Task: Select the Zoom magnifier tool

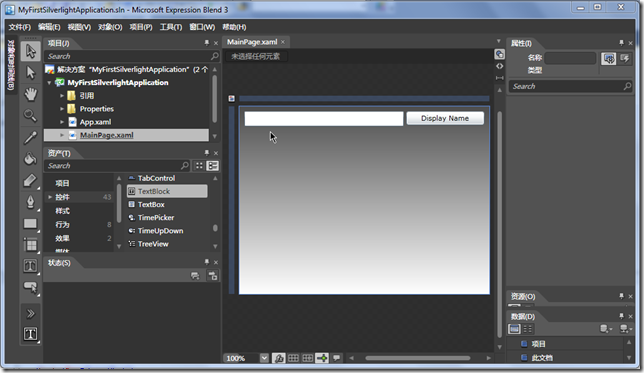Action: [30, 116]
